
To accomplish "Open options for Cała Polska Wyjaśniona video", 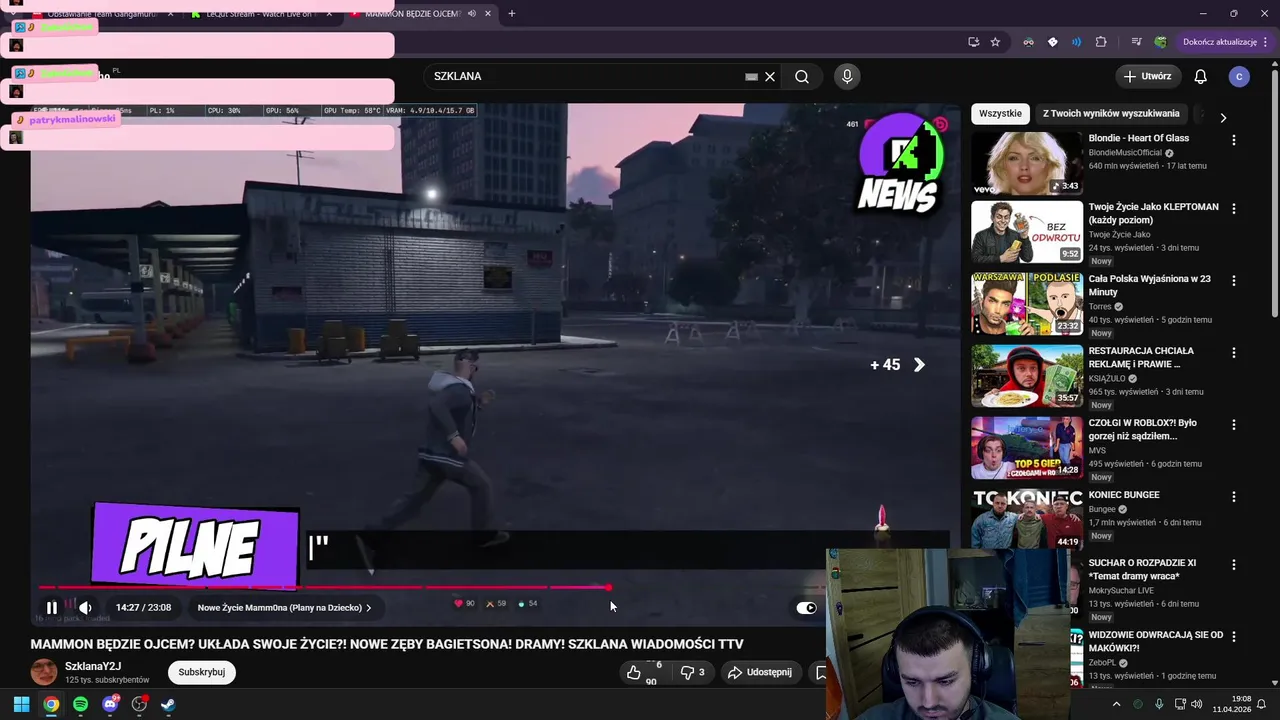I will tap(1233, 281).
